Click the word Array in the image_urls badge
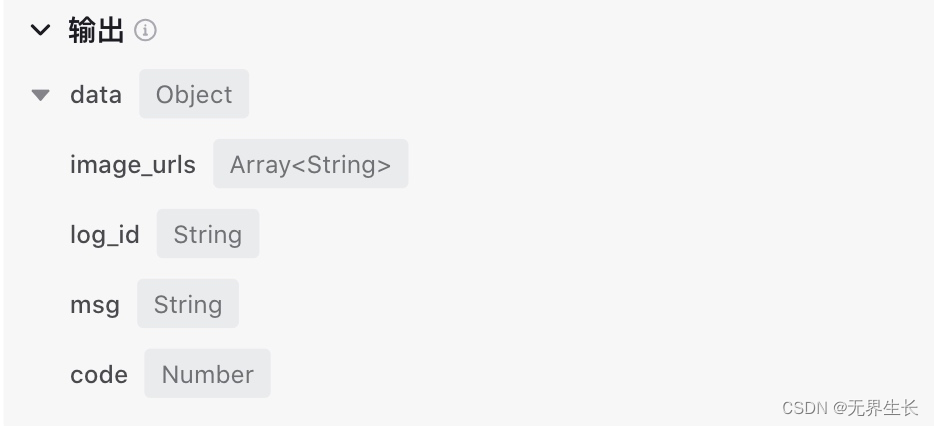The image size is (934, 426). tap(260, 165)
